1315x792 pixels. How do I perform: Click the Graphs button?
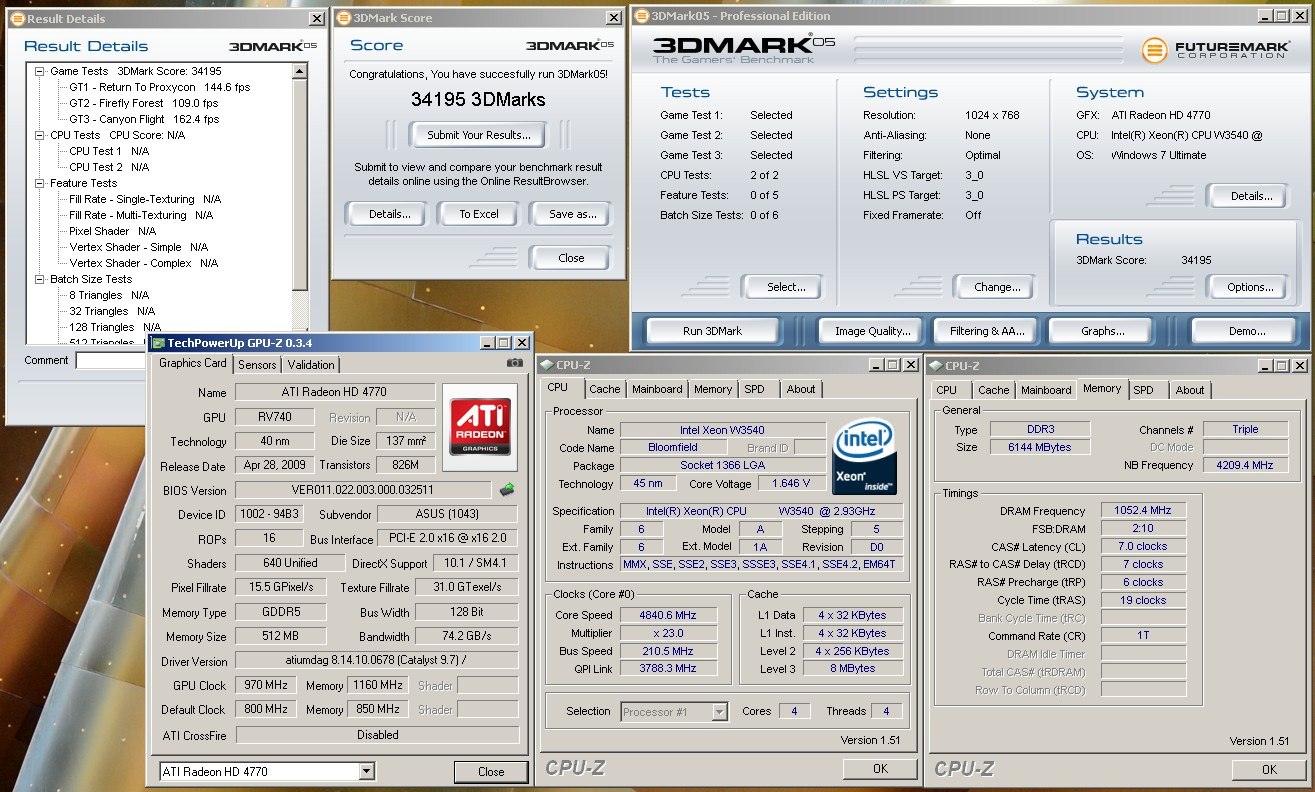(1102, 331)
